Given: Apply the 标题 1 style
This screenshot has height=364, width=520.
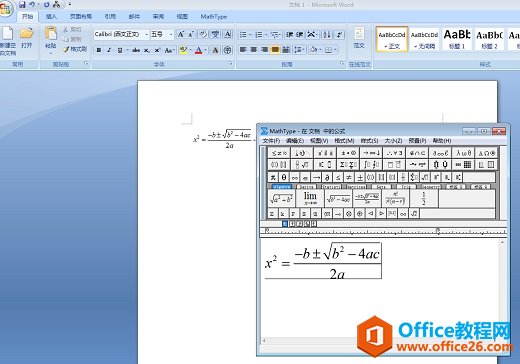Looking at the screenshot, I should (x=457, y=39).
